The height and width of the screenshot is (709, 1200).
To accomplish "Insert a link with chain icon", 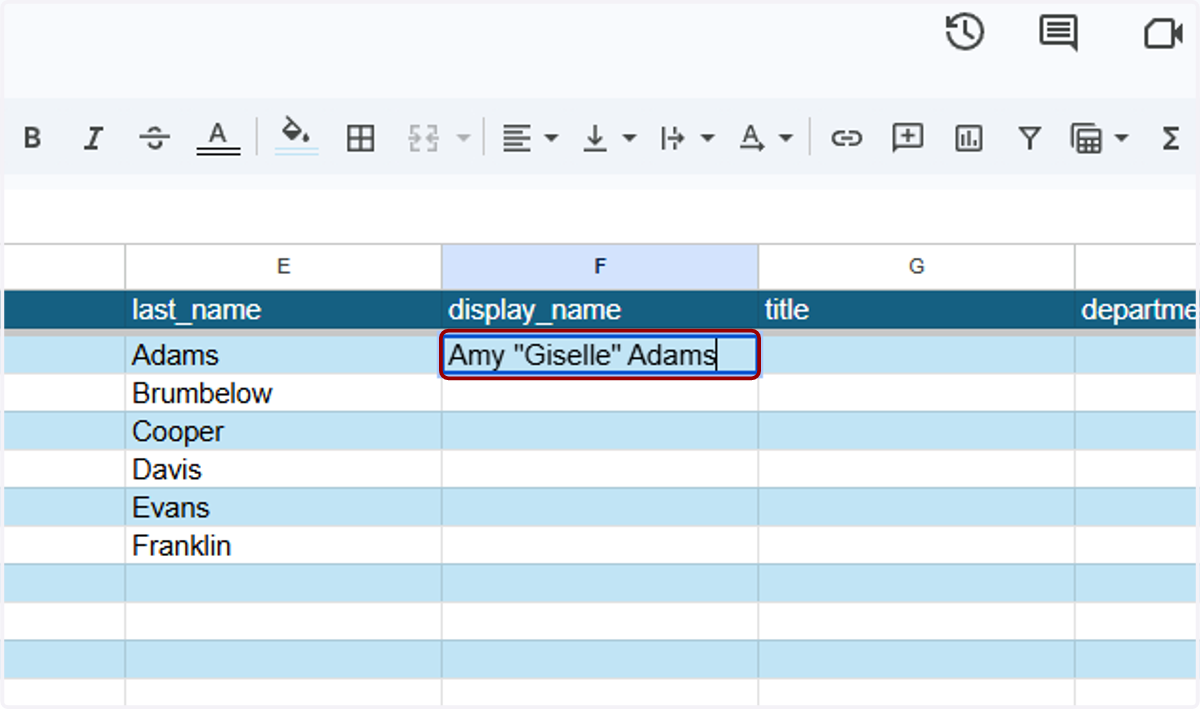I will (x=846, y=138).
